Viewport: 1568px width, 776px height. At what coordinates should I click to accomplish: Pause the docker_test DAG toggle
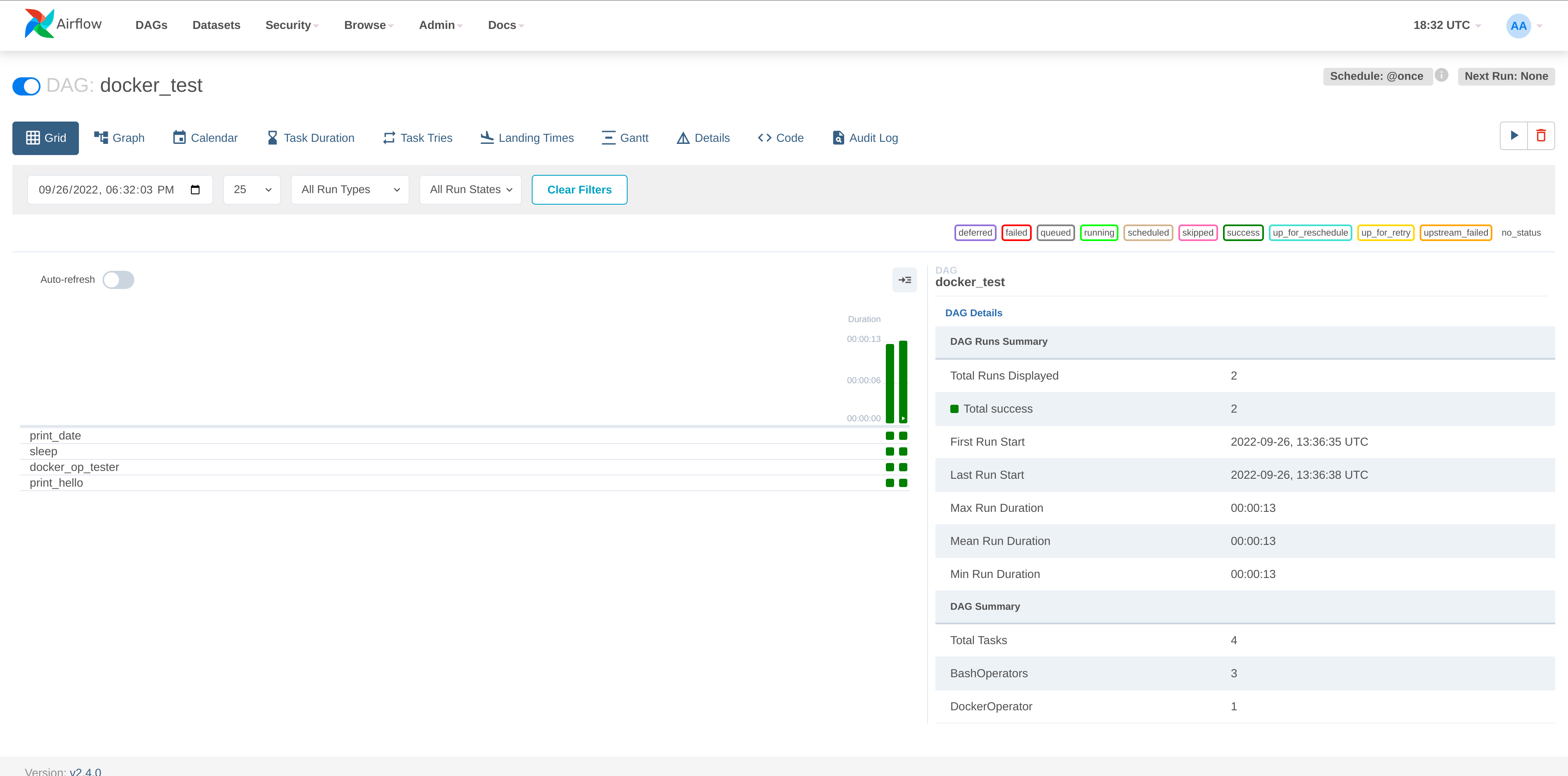pos(26,86)
